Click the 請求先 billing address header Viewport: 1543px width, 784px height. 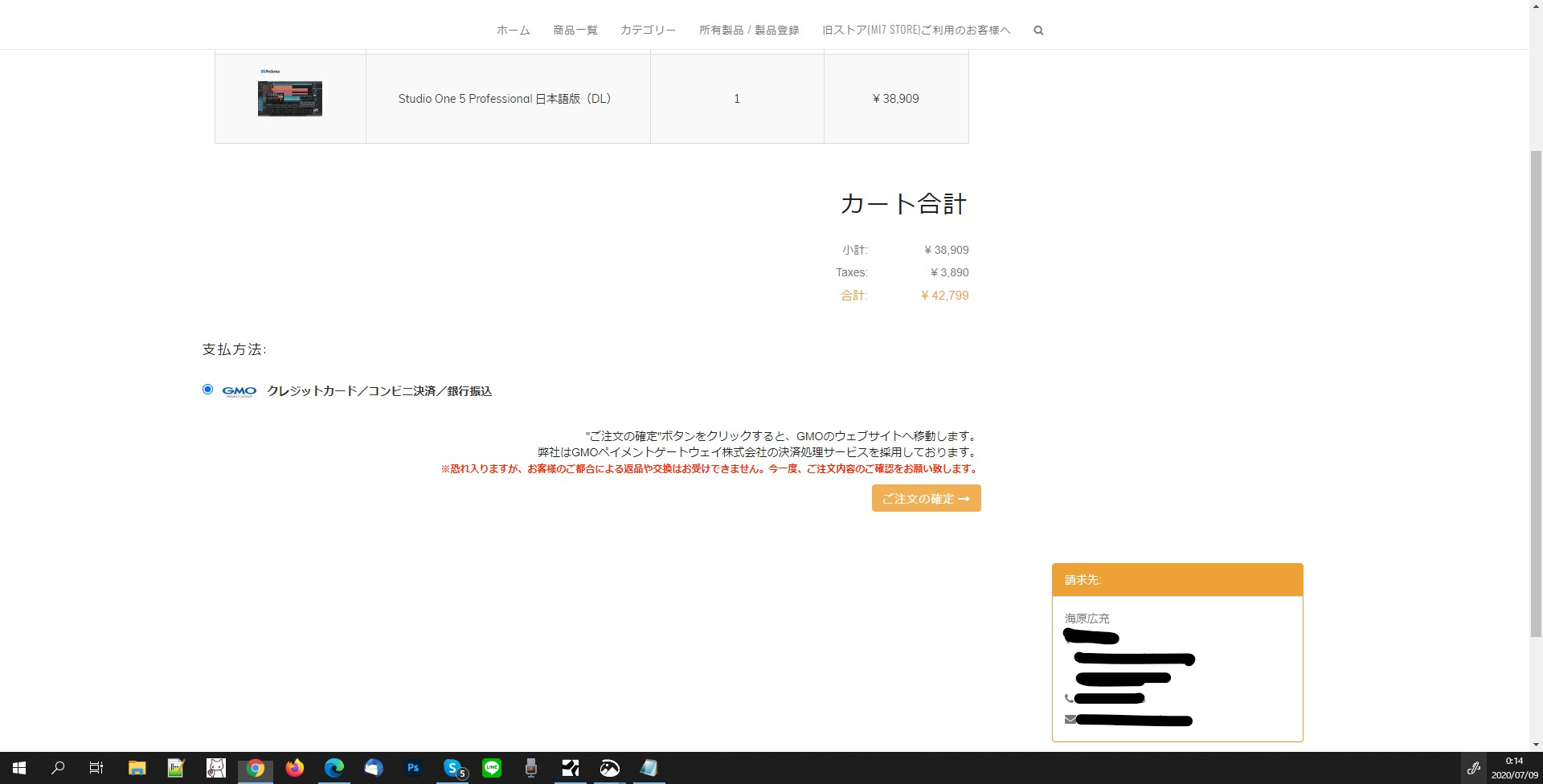[x=1177, y=580]
